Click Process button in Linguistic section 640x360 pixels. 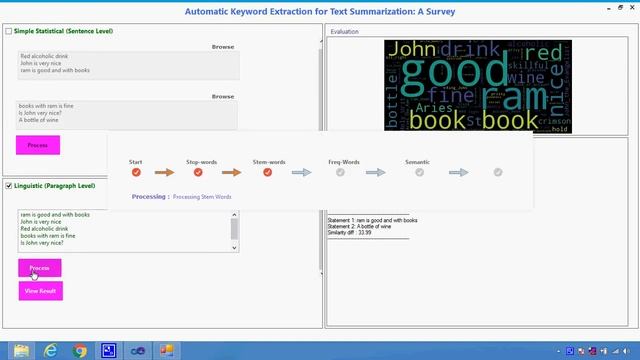pyautogui.click(x=40, y=268)
